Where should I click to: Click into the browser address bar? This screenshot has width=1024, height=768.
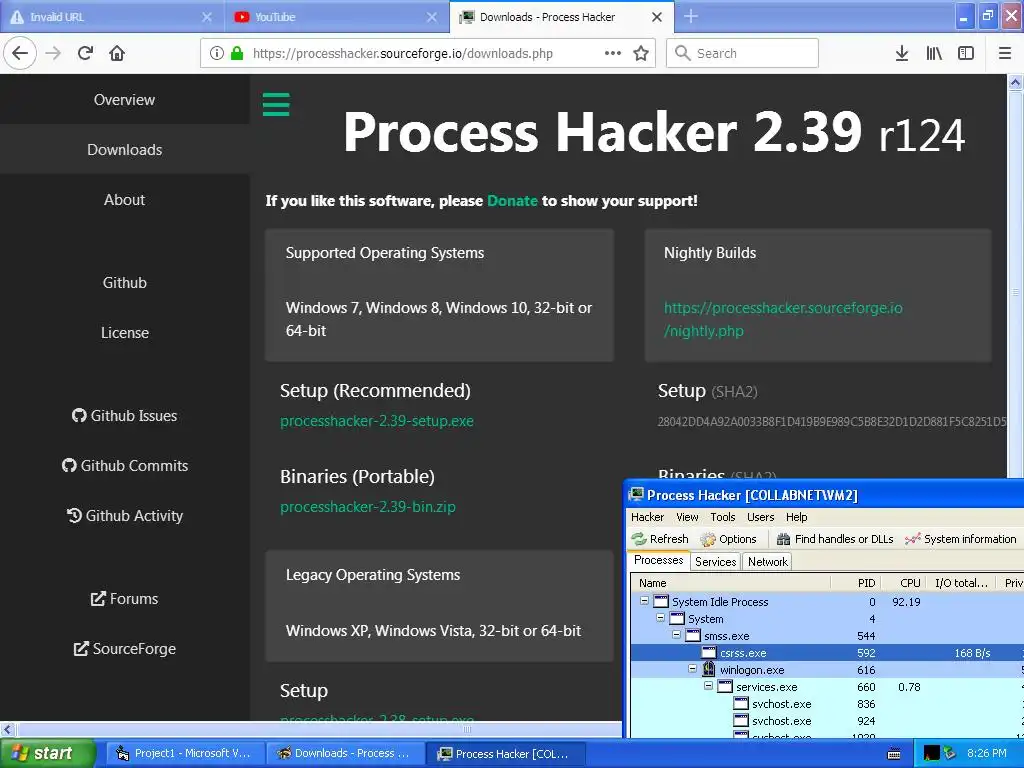coord(428,53)
